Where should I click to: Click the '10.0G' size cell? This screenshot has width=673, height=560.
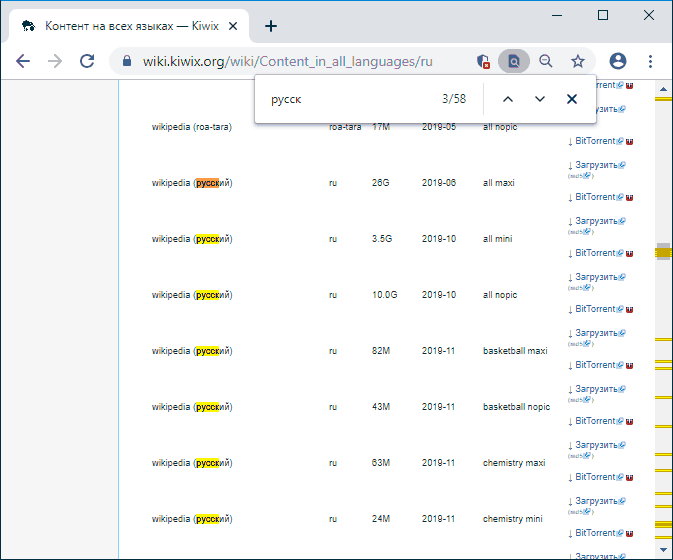click(385, 295)
